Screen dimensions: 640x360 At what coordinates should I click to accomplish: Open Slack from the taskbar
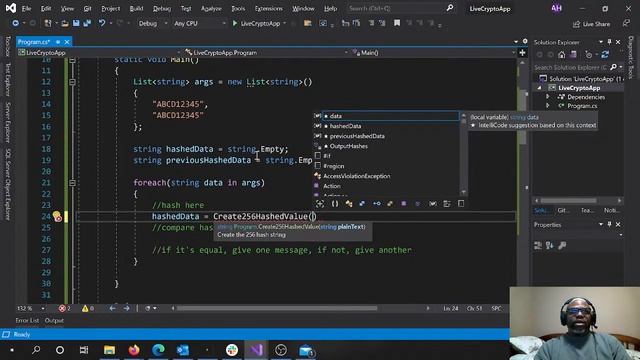(232, 350)
